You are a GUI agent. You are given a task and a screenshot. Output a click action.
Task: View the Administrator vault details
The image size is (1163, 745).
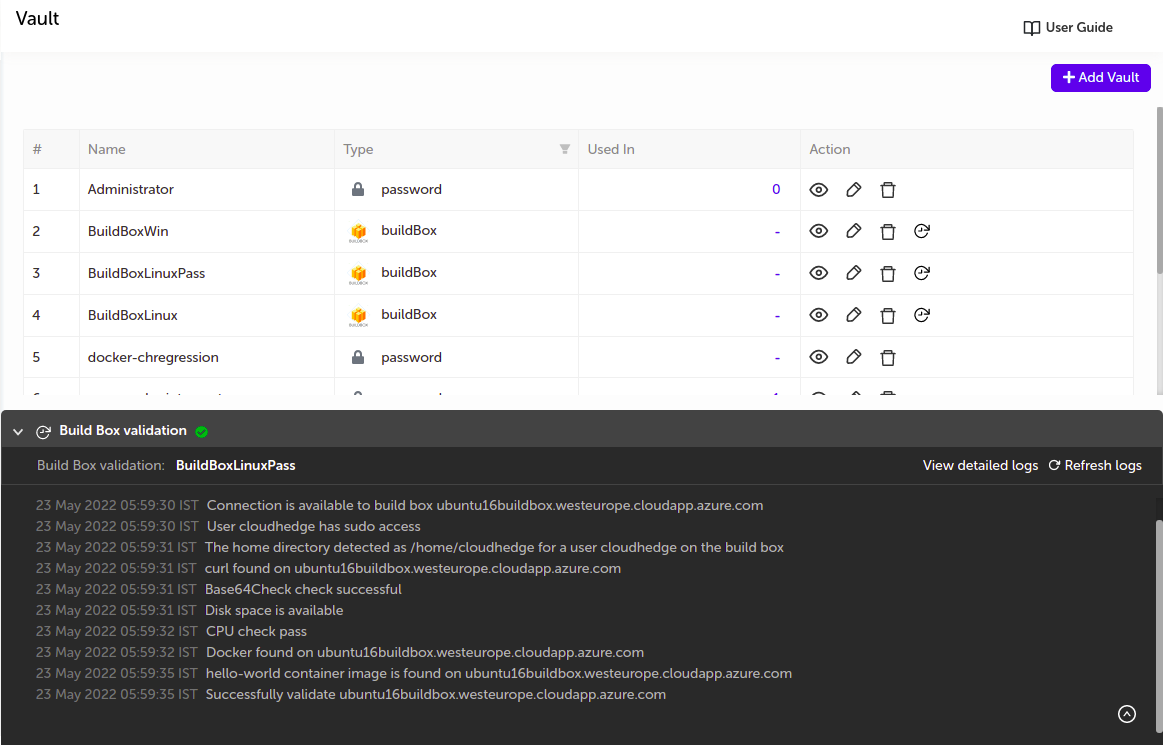(819, 190)
